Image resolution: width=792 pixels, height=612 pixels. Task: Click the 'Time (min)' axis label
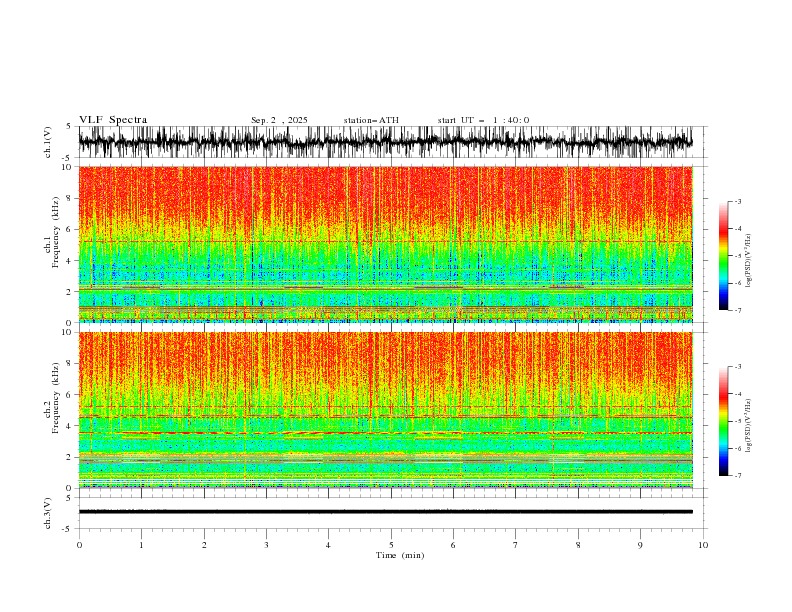click(400, 555)
